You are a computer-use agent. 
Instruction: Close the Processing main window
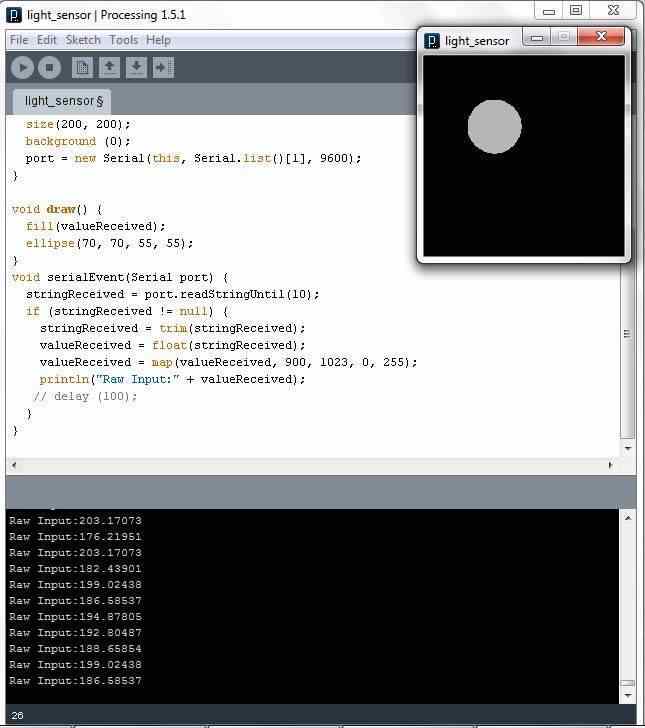tap(613, 10)
